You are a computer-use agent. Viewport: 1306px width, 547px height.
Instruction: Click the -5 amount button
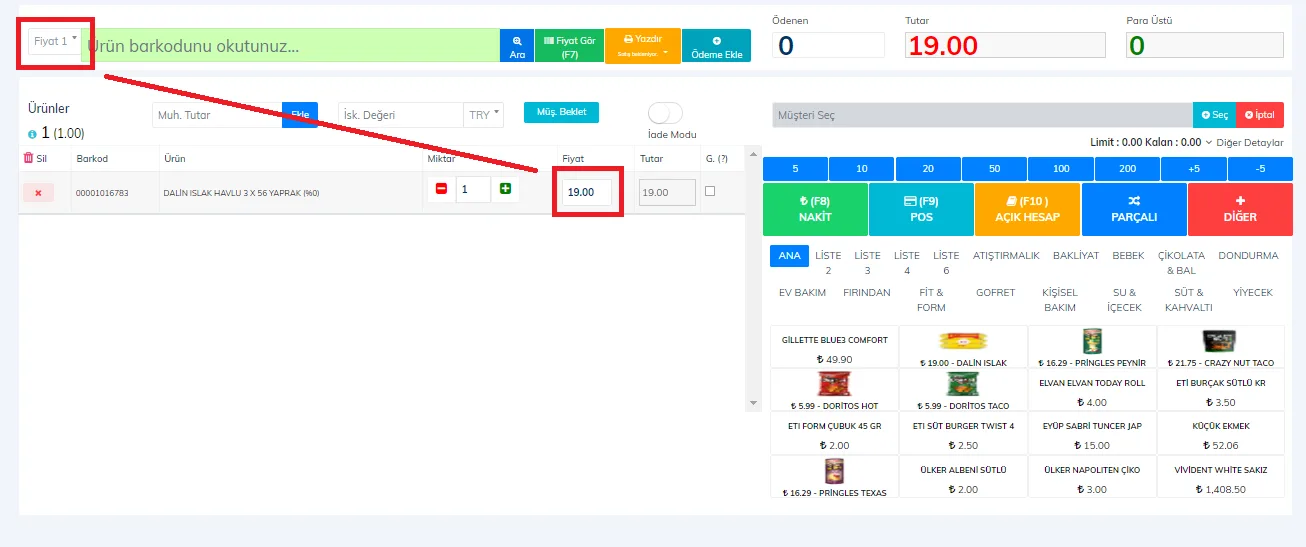pos(1260,169)
